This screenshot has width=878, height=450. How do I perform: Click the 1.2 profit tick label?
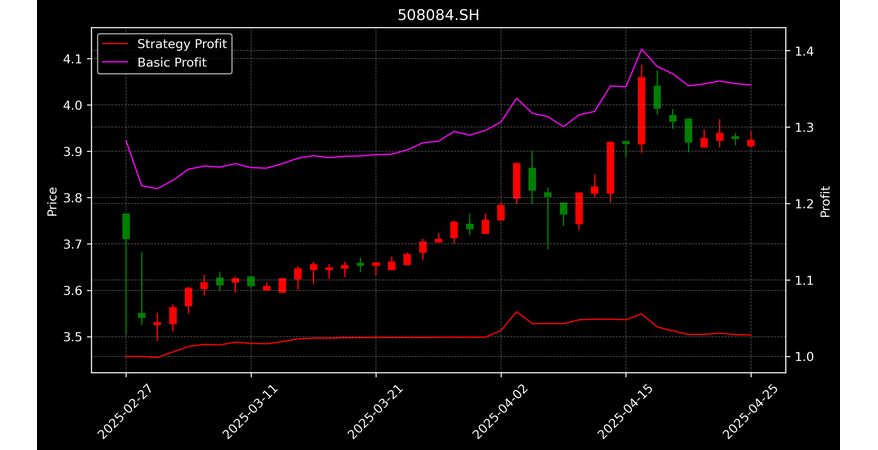pos(804,204)
